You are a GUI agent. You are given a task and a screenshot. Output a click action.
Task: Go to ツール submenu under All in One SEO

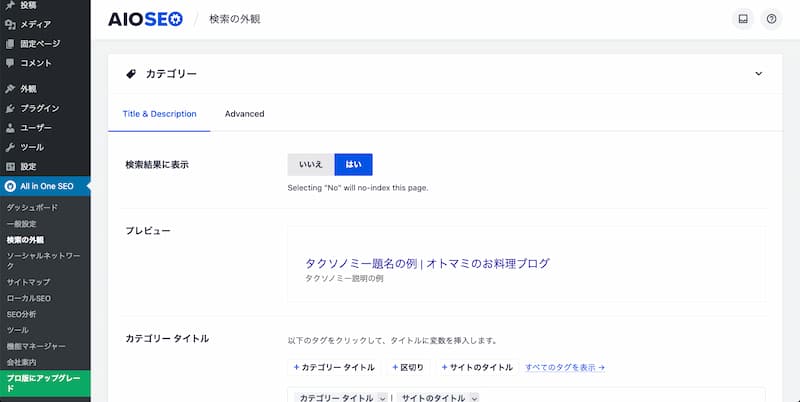pyautogui.click(x=17, y=330)
